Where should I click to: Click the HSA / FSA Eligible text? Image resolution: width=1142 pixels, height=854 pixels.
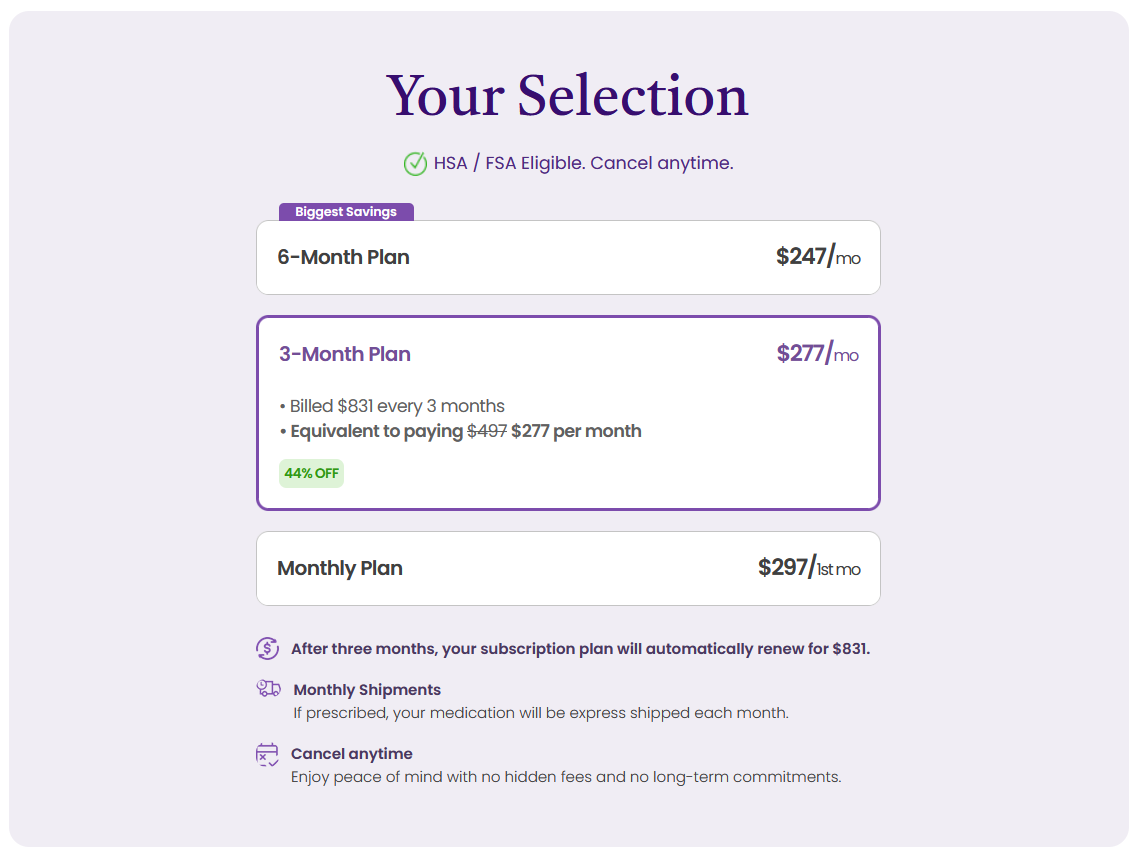583,163
